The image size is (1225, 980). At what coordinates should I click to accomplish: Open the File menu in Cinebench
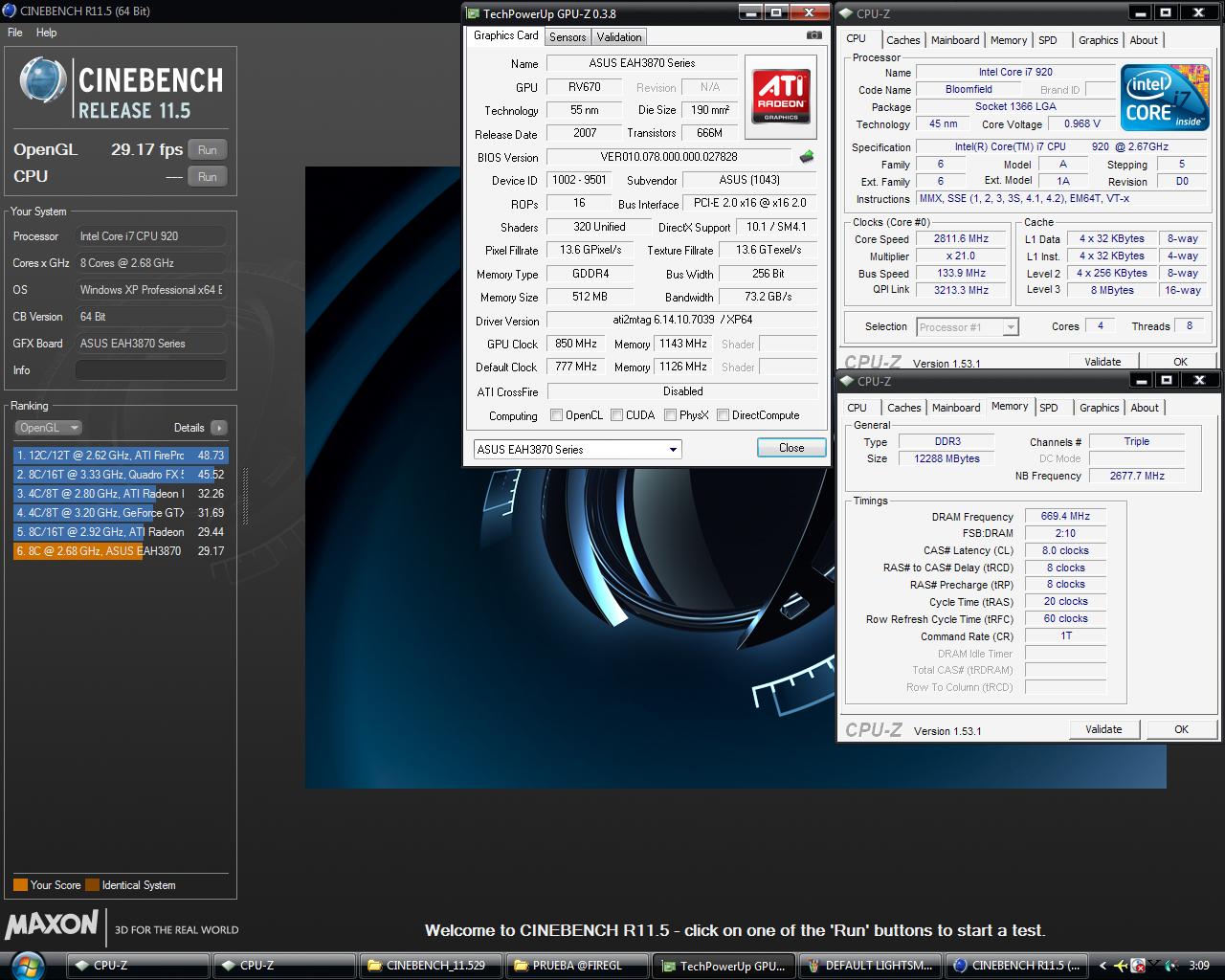15,33
